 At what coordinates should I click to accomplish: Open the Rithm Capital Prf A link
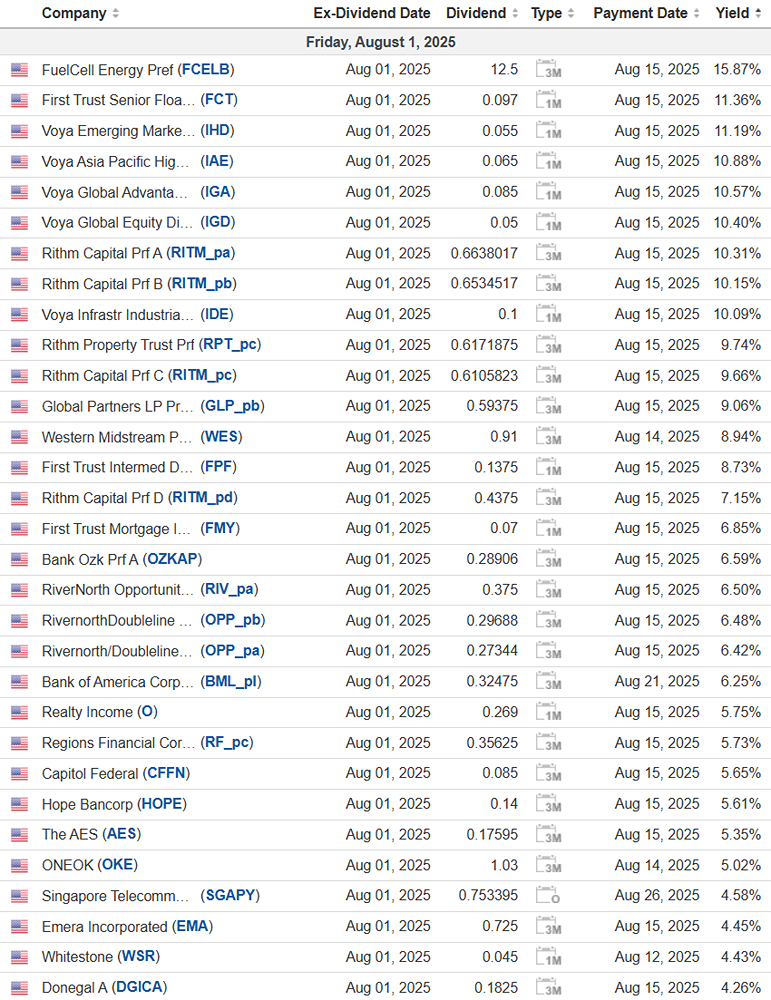[138, 253]
